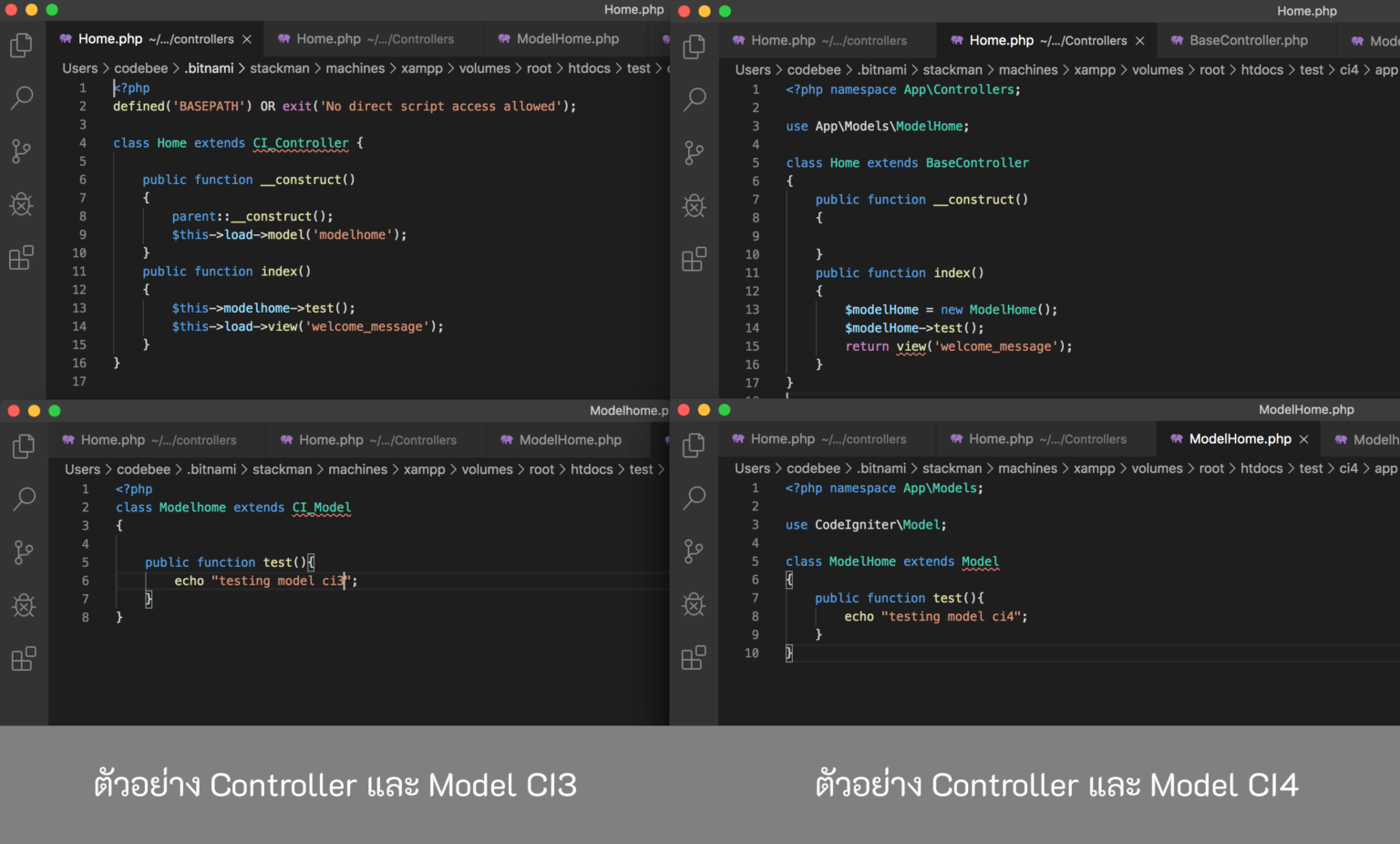Open Debug view in CI4 BaseController Home.php window
The height and width of the screenshot is (844, 1400).
[x=695, y=206]
